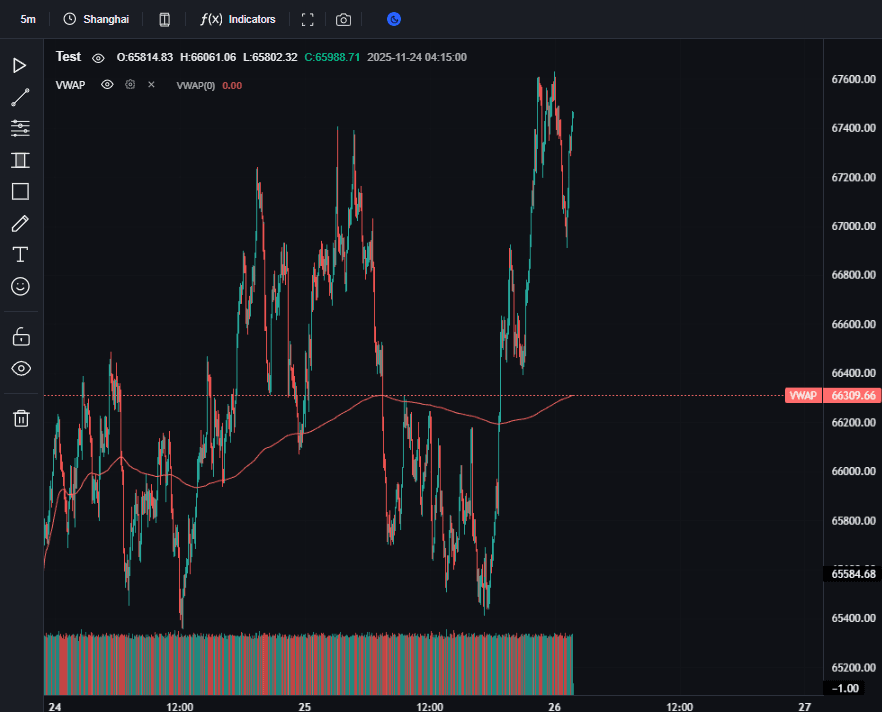Enter fullscreen chart mode
This screenshot has width=882, height=712.
308,19
